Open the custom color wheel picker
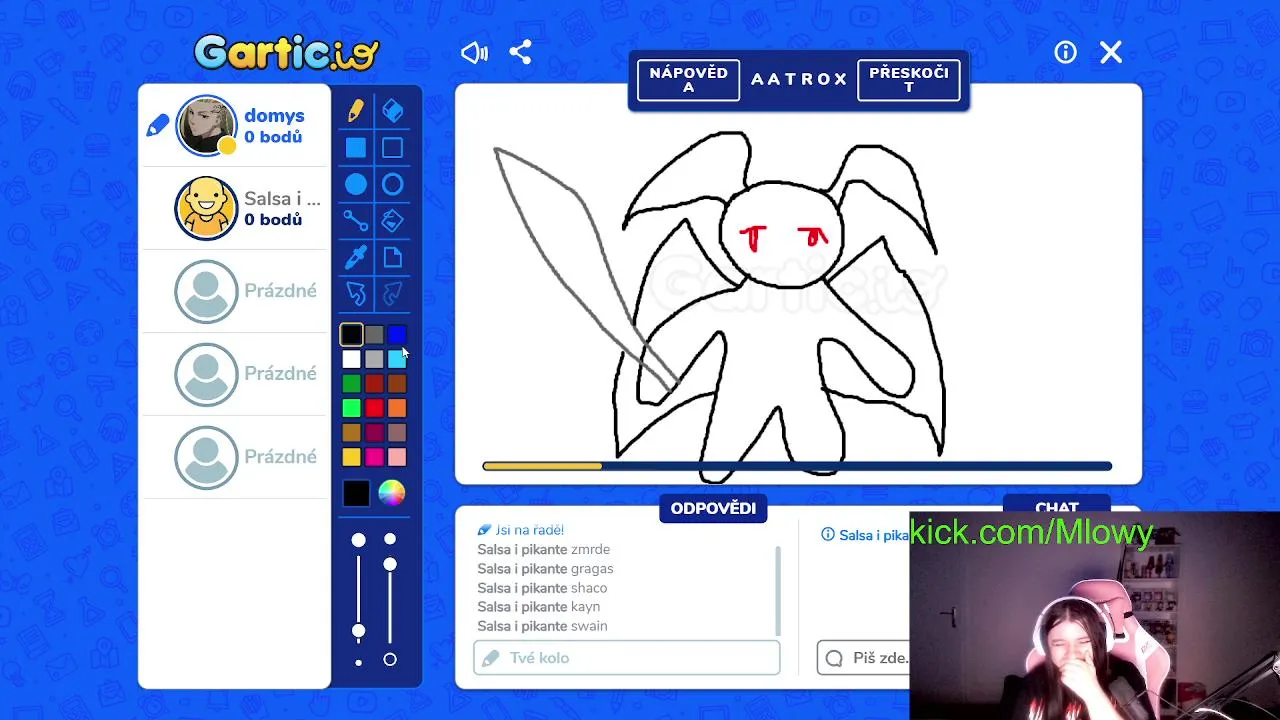The width and height of the screenshot is (1280, 720). point(391,493)
